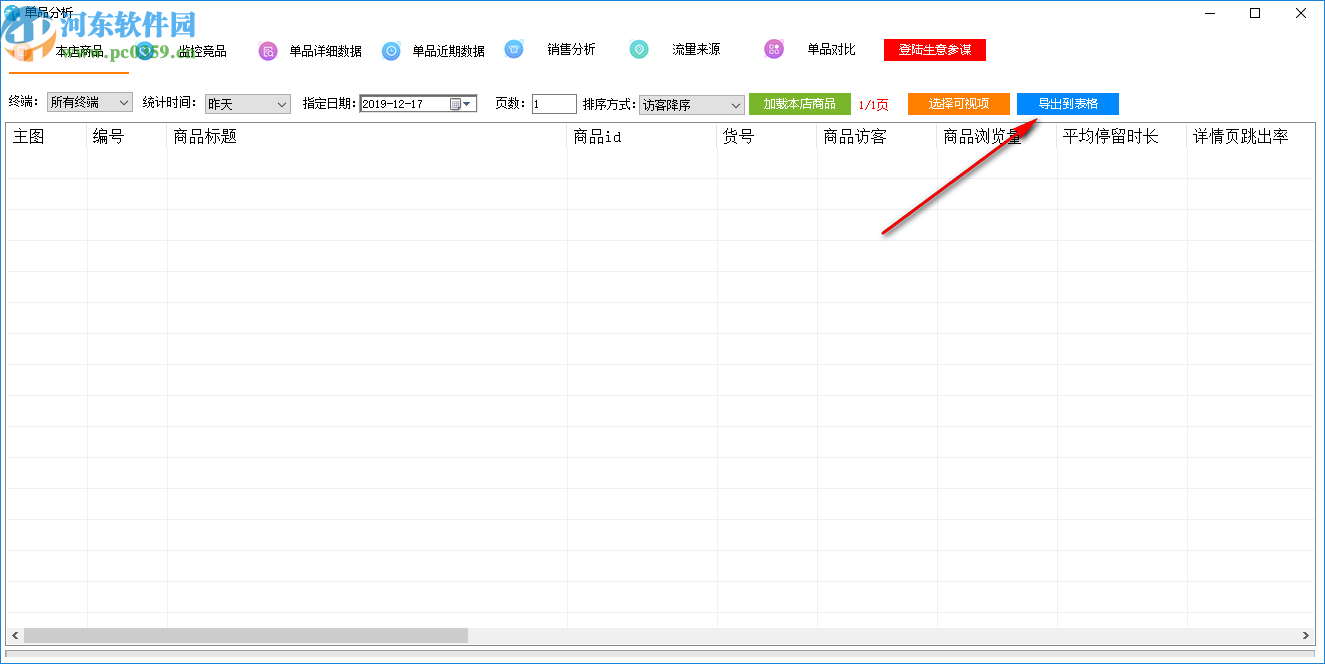Screen dimensions: 1325x664
Task: Click the 加载本店商品 green button
Action: 800,103
